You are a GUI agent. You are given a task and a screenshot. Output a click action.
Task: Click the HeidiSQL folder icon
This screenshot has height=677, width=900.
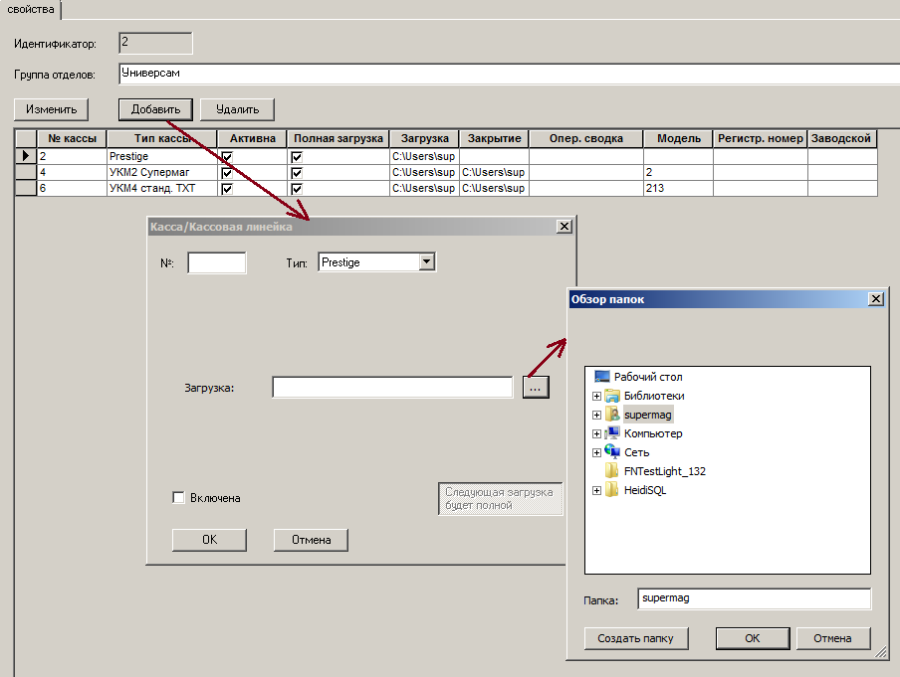pos(612,490)
